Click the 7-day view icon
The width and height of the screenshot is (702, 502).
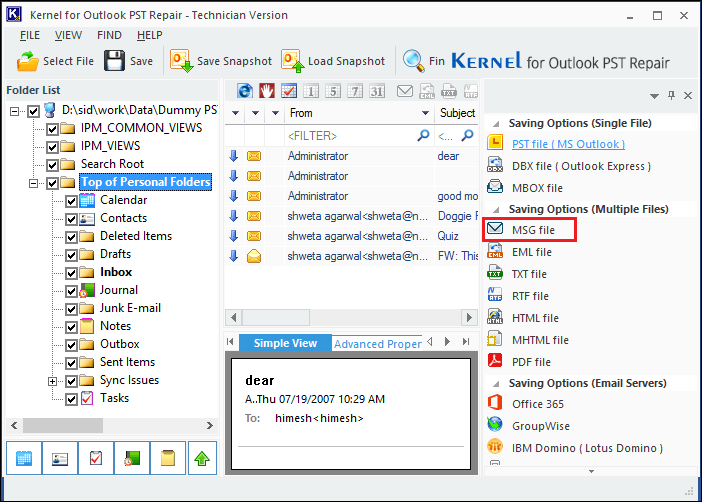[355, 91]
